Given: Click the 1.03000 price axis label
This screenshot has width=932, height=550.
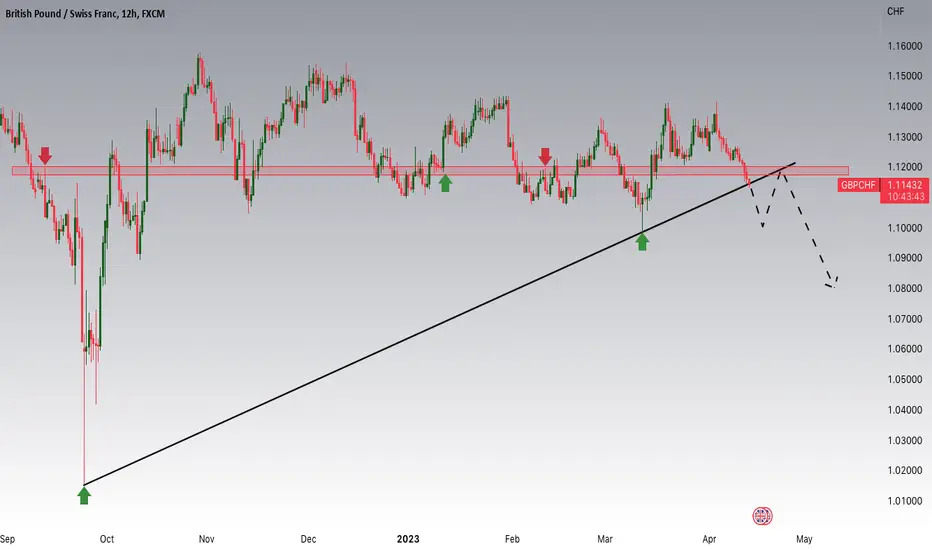Looking at the screenshot, I should (905, 440).
